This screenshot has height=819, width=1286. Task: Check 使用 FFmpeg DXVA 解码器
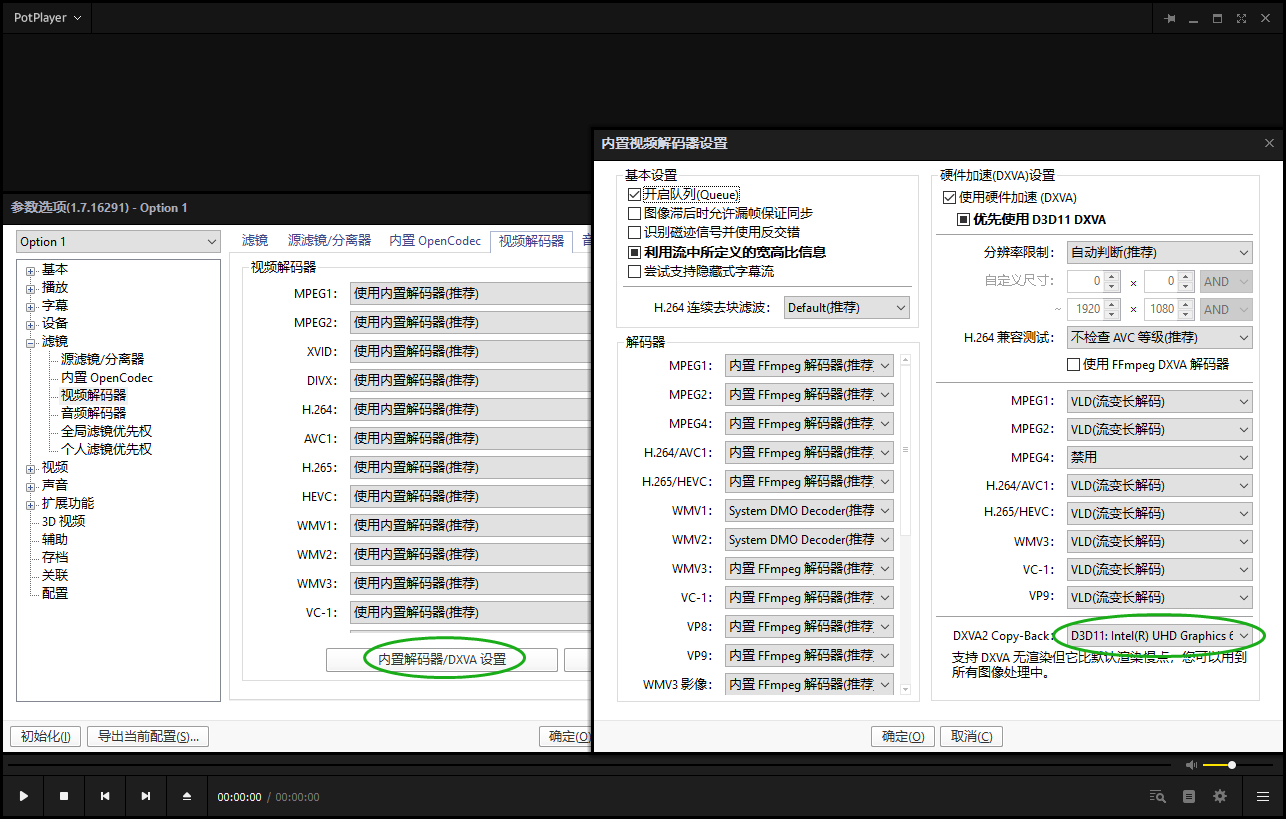click(x=1075, y=364)
